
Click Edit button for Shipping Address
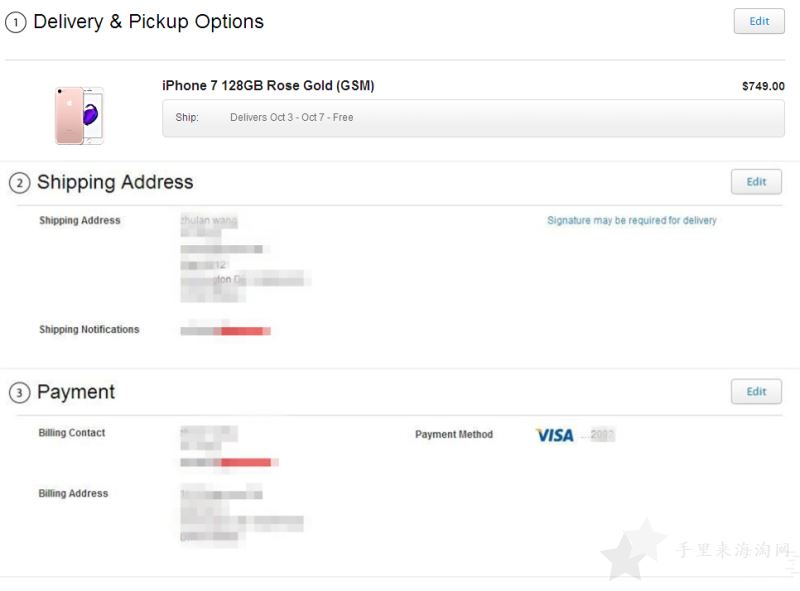pos(756,182)
